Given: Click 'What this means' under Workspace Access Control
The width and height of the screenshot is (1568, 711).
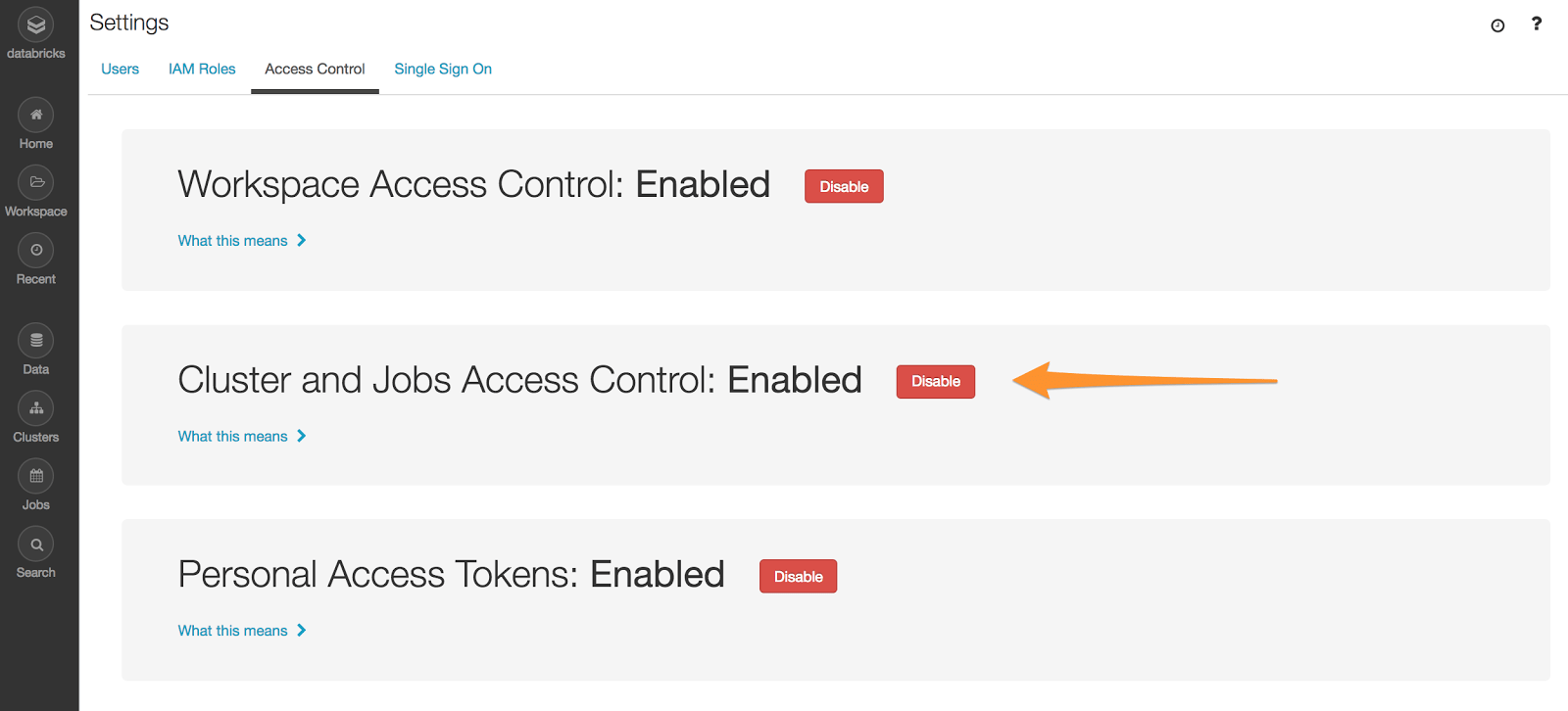Looking at the screenshot, I should tap(232, 240).
